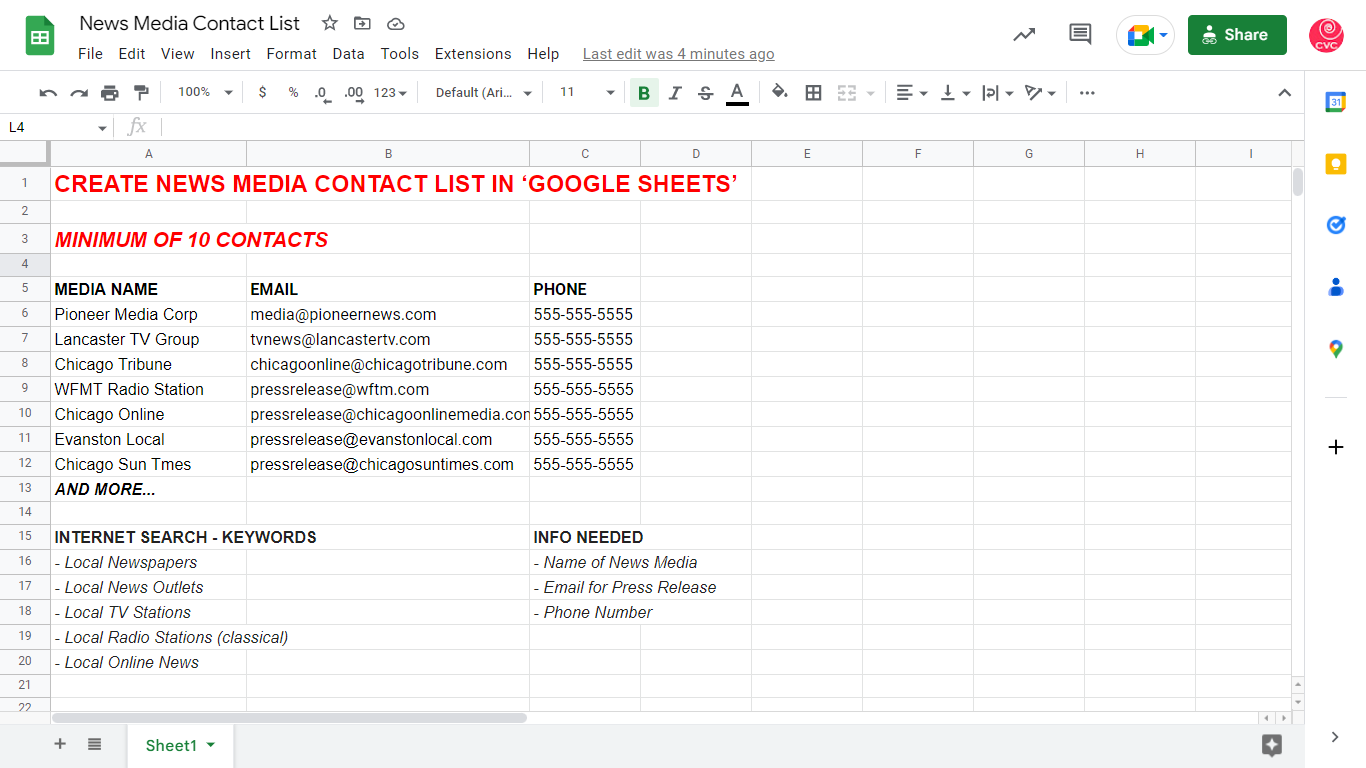Add a new sheet with plus
1366x768 pixels.
[60, 744]
